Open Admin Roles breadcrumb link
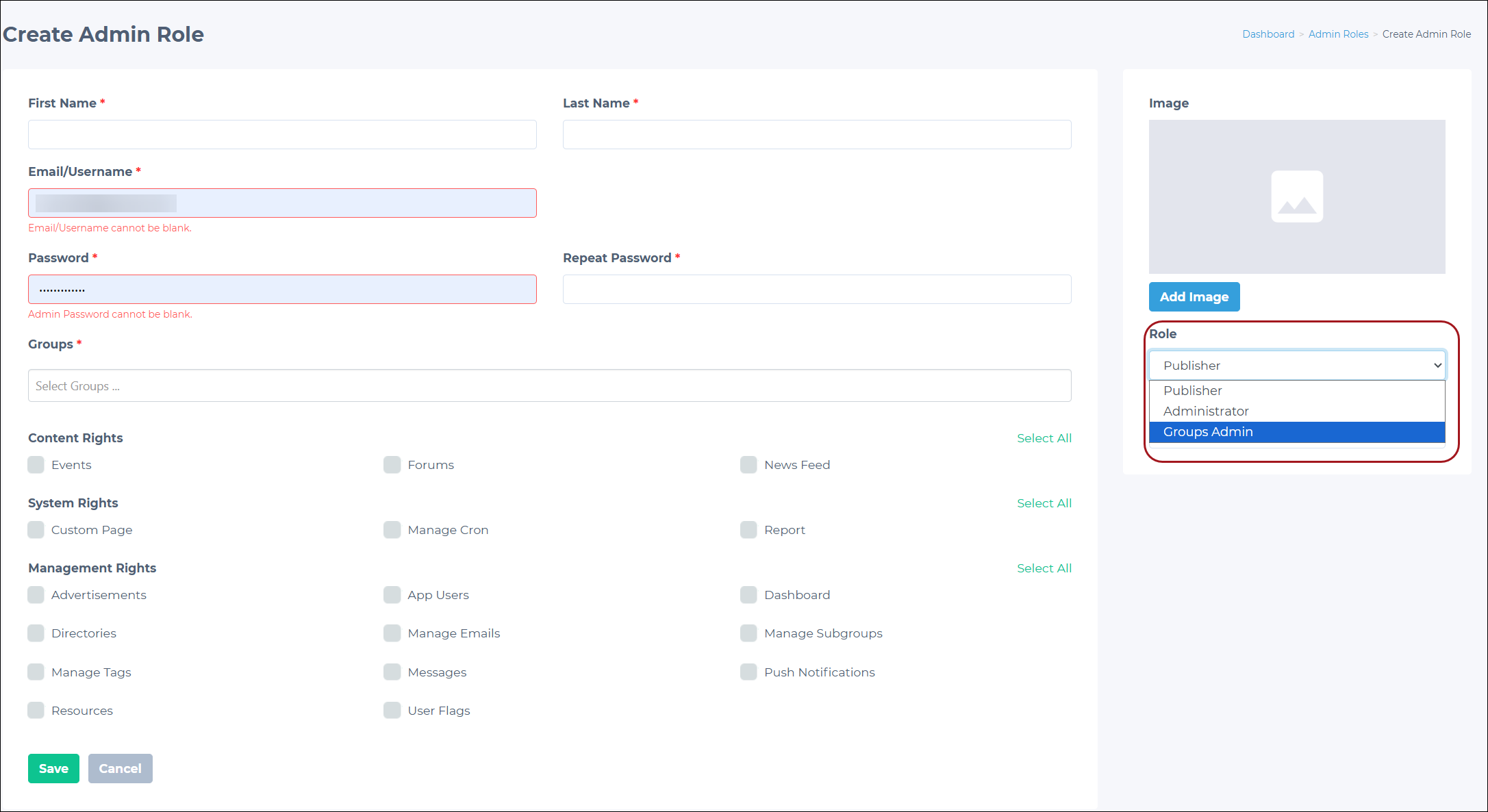1488x812 pixels. pyautogui.click(x=1338, y=34)
